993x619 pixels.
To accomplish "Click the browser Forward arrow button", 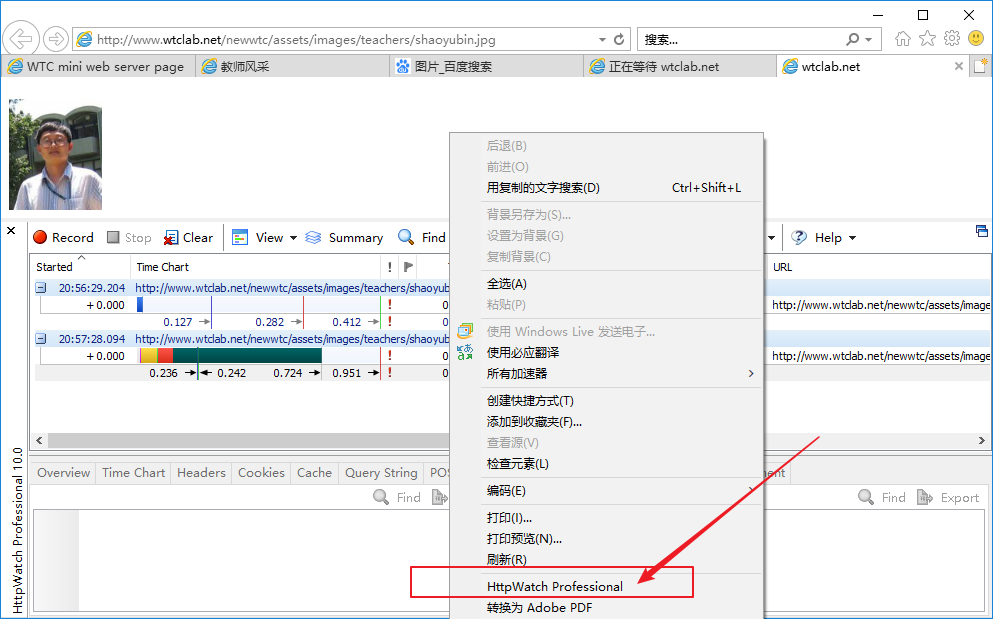I will click(x=56, y=39).
